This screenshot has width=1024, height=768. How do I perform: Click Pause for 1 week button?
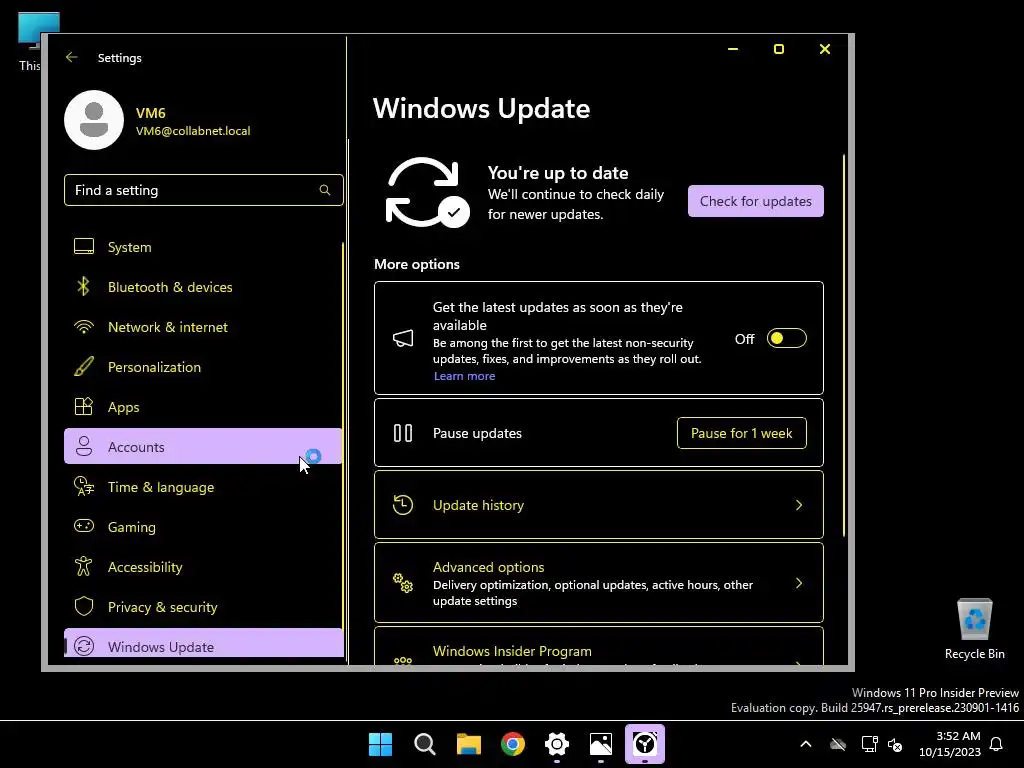point(741,433)
